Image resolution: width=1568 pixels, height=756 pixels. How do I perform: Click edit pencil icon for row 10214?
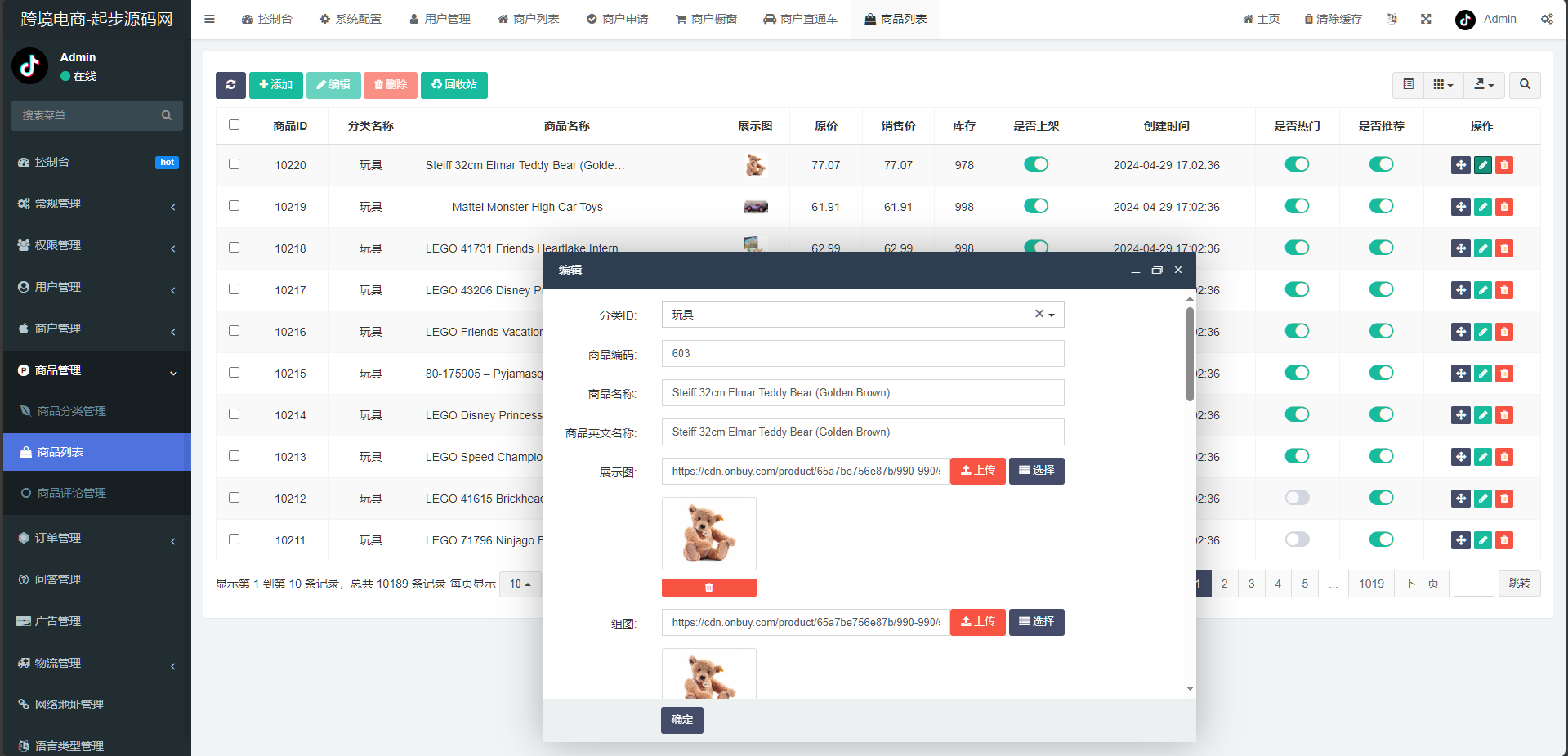point(1482,415)
